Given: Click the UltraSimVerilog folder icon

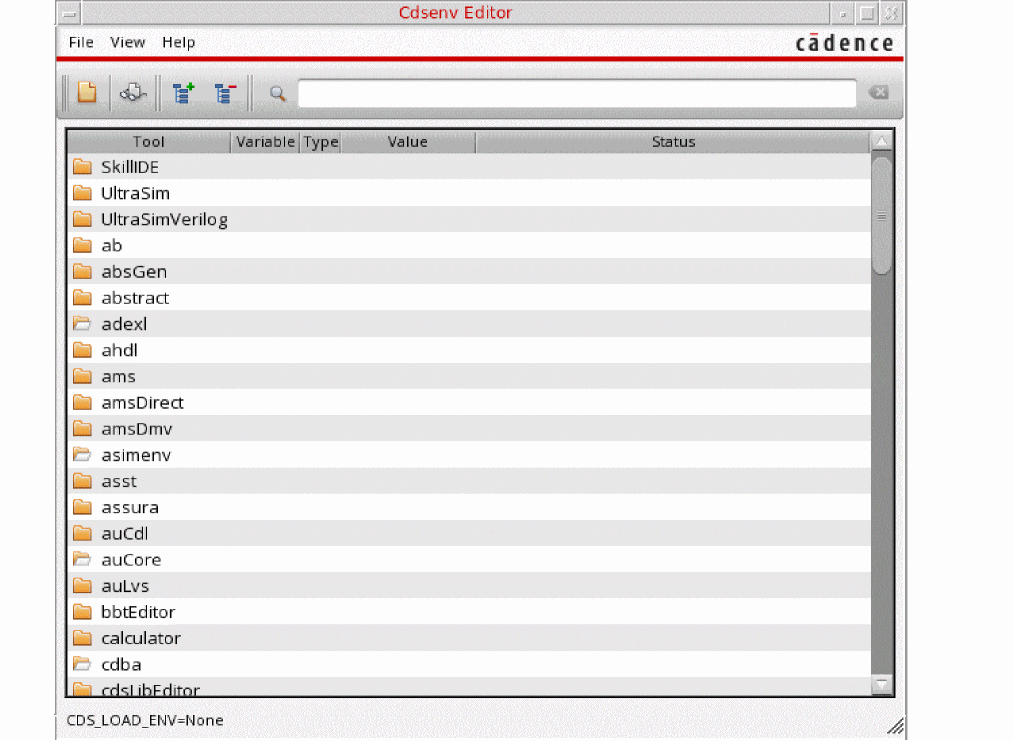Looking at the screenshot, I should pos(82,219).
